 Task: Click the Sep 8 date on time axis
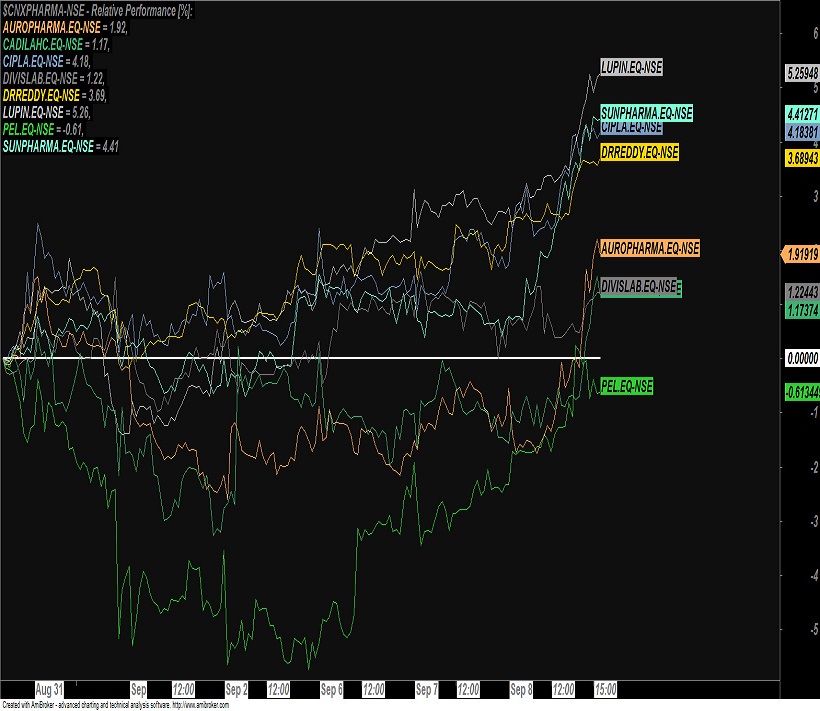point(522,690)
